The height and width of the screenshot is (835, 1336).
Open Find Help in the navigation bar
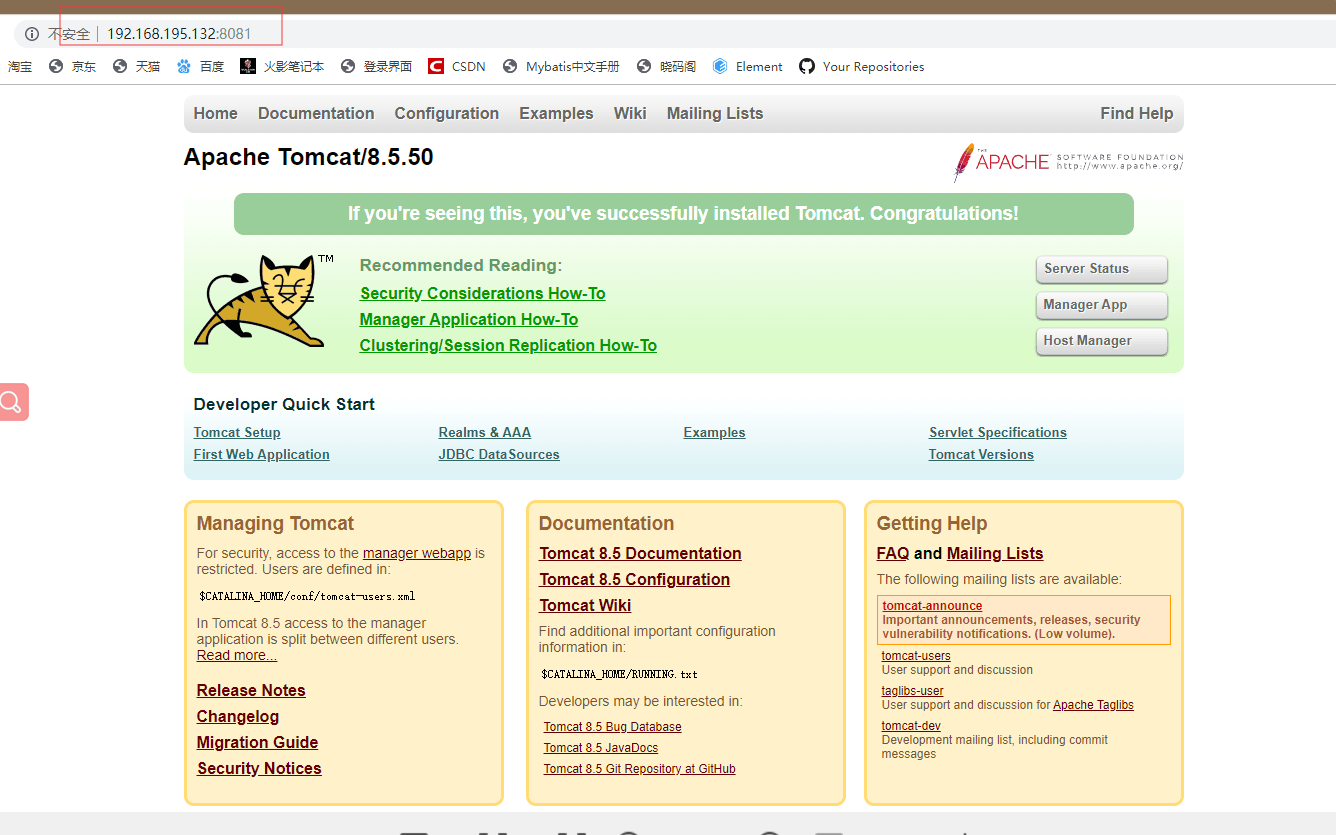pos(1137,114)
